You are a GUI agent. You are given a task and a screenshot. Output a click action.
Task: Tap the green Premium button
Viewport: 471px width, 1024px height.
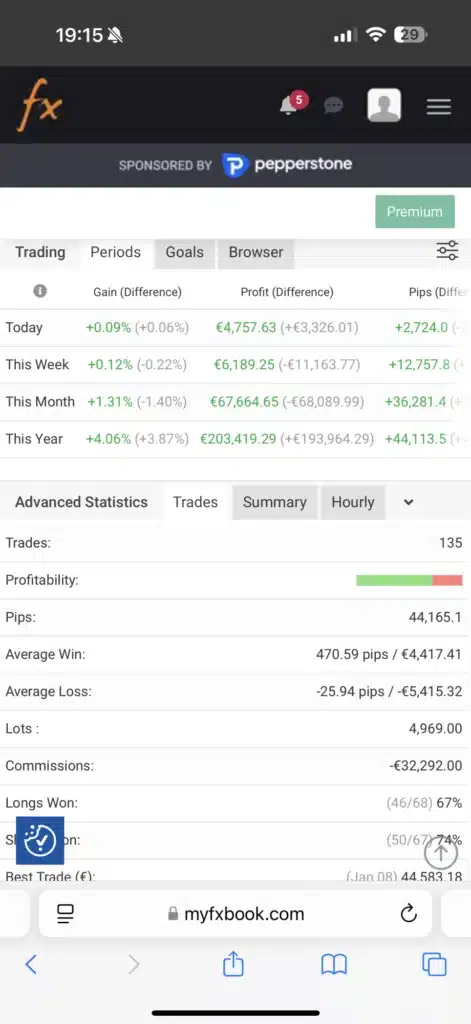coord(415,212)
